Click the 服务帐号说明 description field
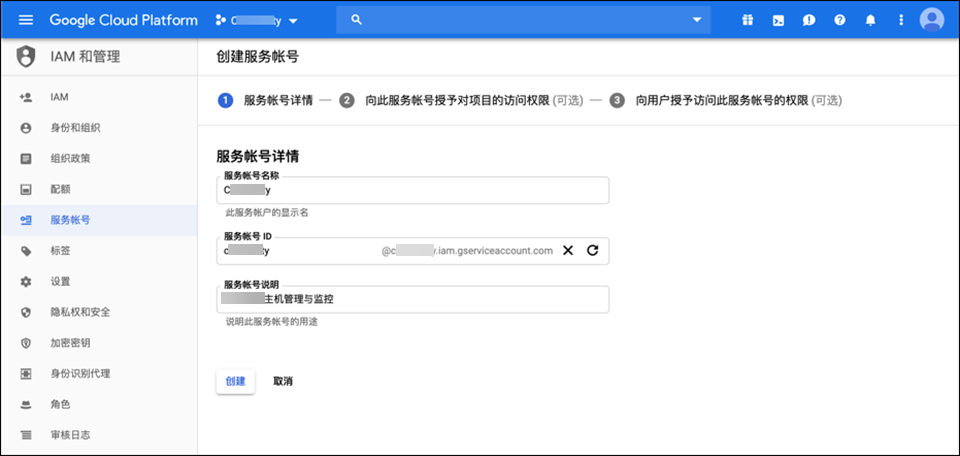 click(x=413, y=299)
